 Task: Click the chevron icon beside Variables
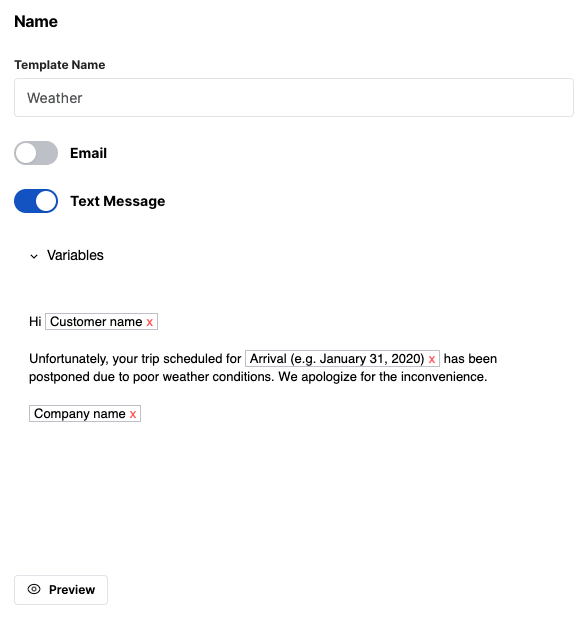point(34,257)
